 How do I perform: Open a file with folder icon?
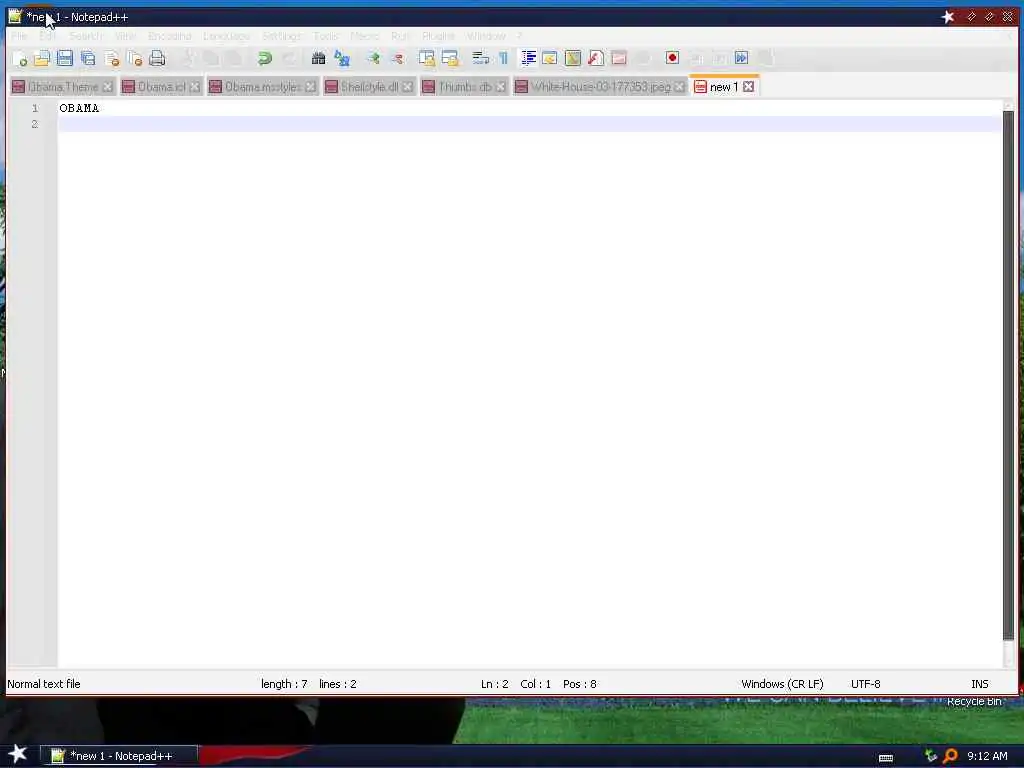[42, 59]
